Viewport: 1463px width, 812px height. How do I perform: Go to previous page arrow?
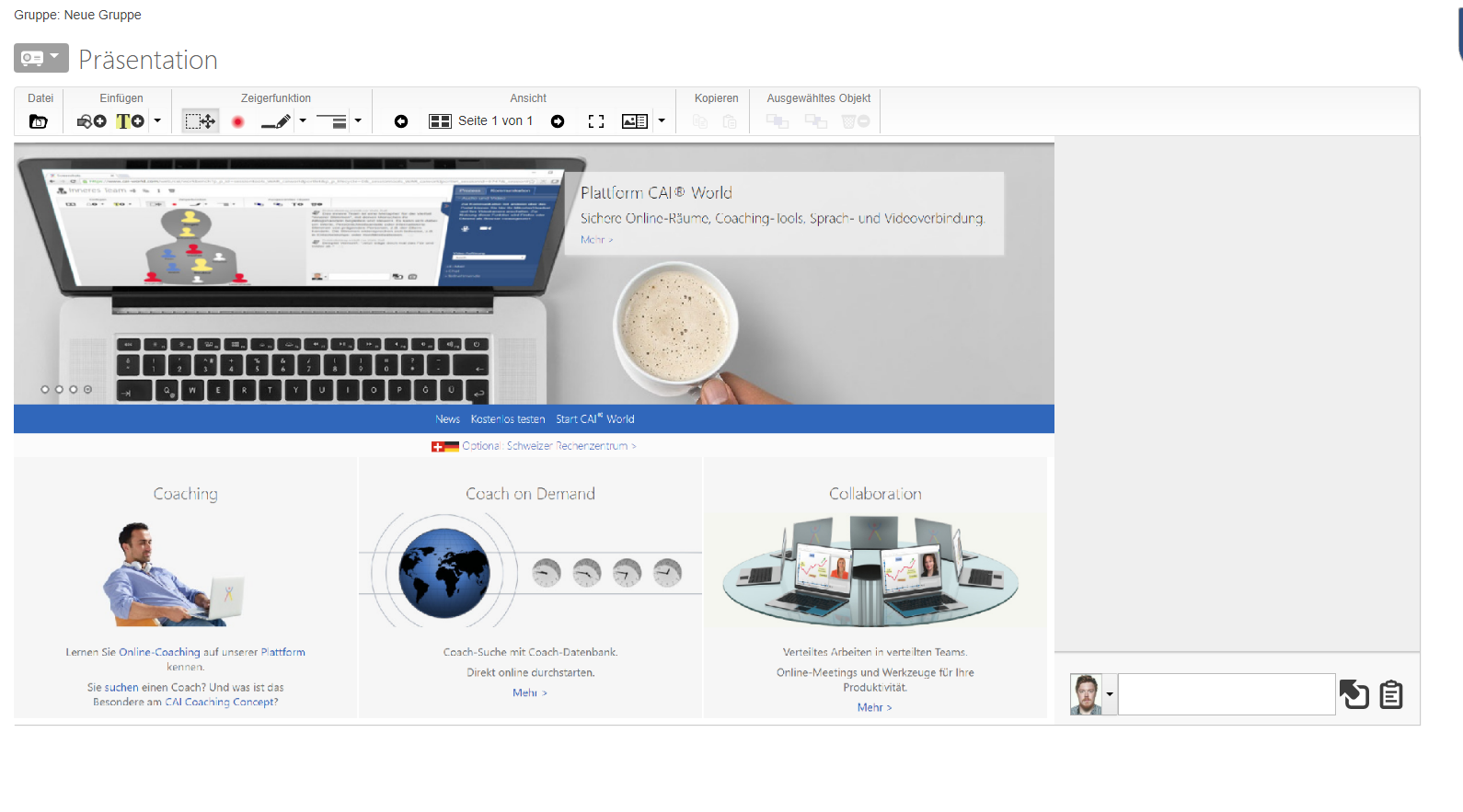click(401, 121)
